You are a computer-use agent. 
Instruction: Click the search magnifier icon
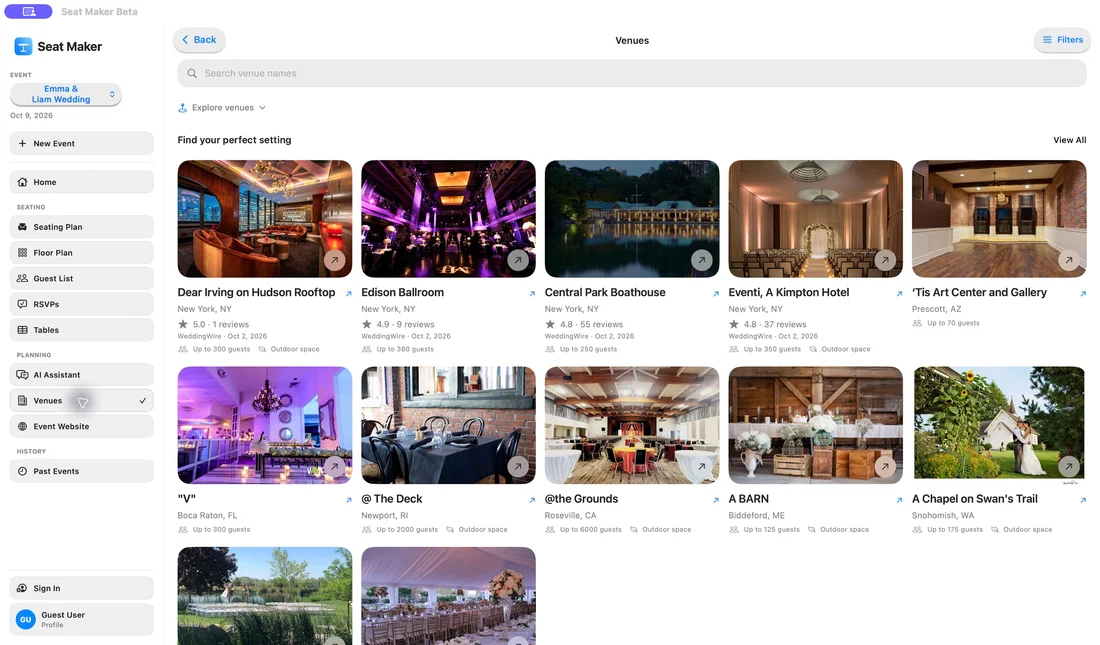pyautogui.click(x=192, y=73)
